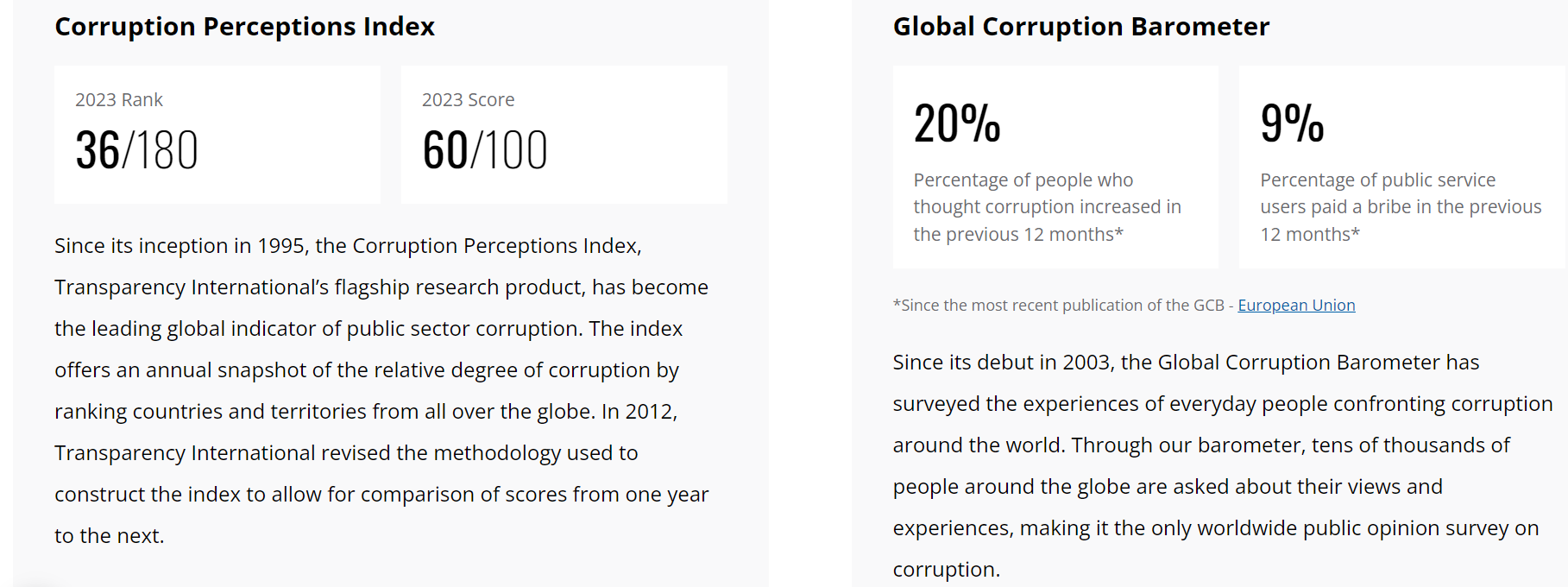Screen dimensions: 1568x587
Task: Click text about people who thought corruption increased
Action: (x=1048, y=207)
